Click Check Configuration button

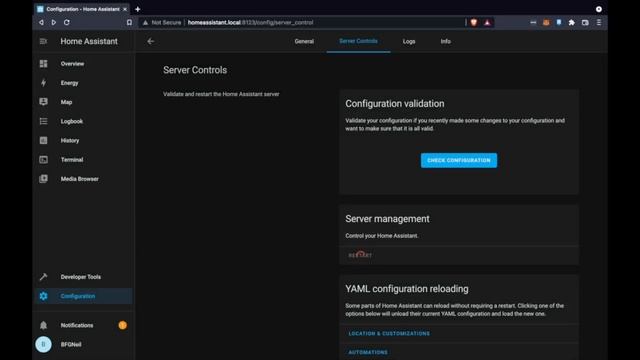coord(459,160)
